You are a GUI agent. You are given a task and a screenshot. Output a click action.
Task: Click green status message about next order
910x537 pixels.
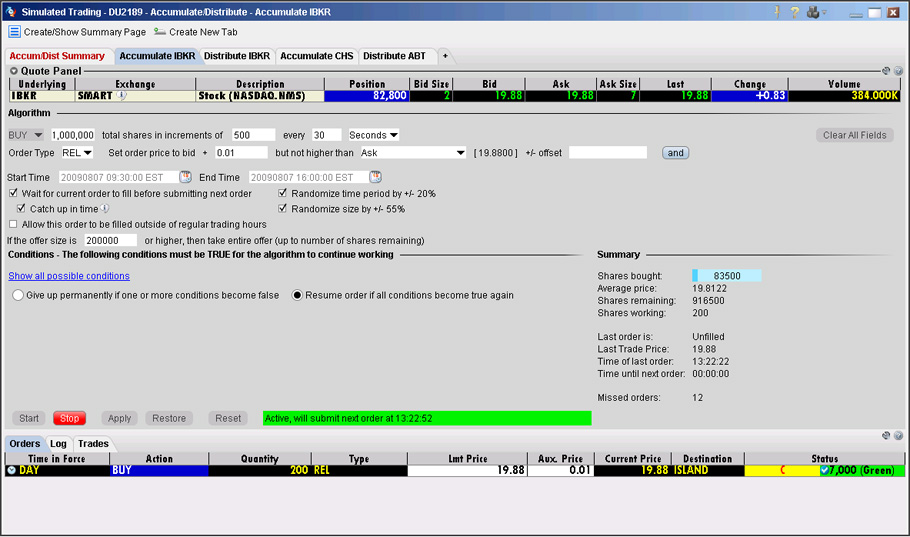point(427,418)
